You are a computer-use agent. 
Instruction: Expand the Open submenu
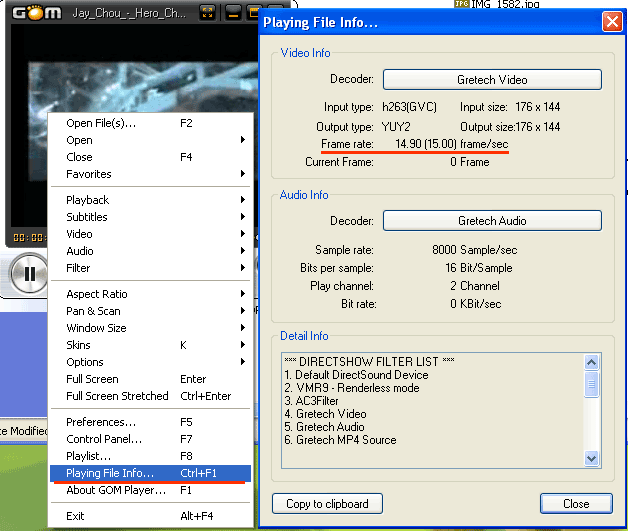[x=150, y=140]
